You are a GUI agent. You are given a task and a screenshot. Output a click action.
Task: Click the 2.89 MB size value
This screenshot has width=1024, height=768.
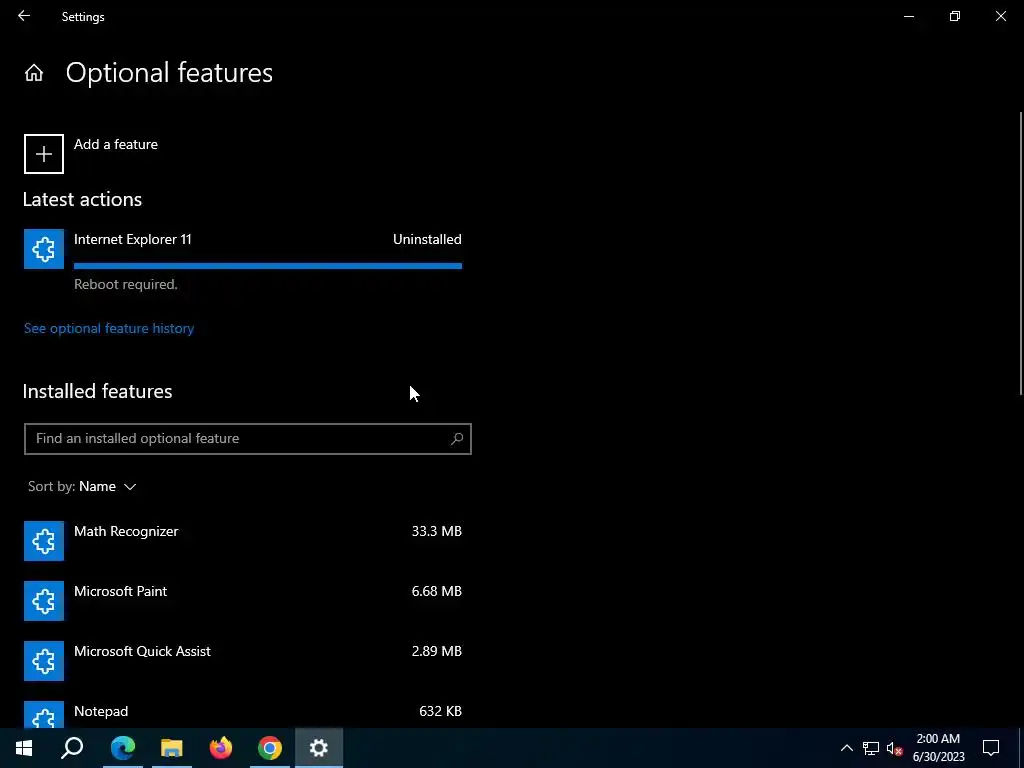pyautogui.click(x=436, y=651)
